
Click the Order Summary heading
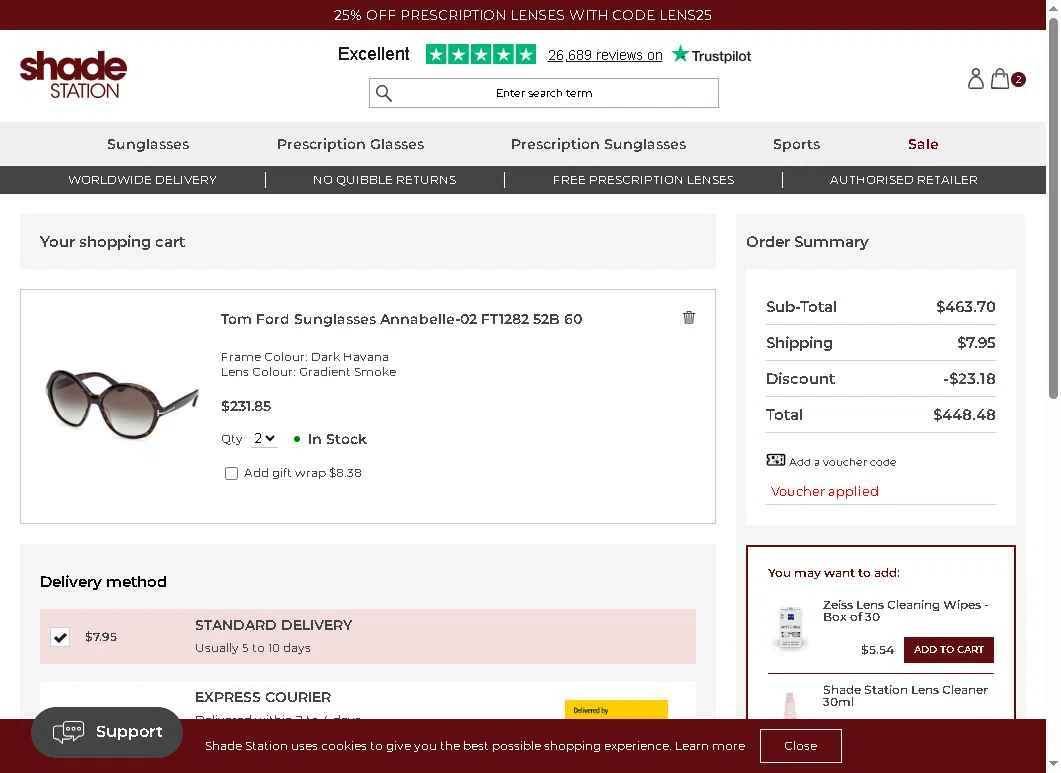click(x=807, y=242)
